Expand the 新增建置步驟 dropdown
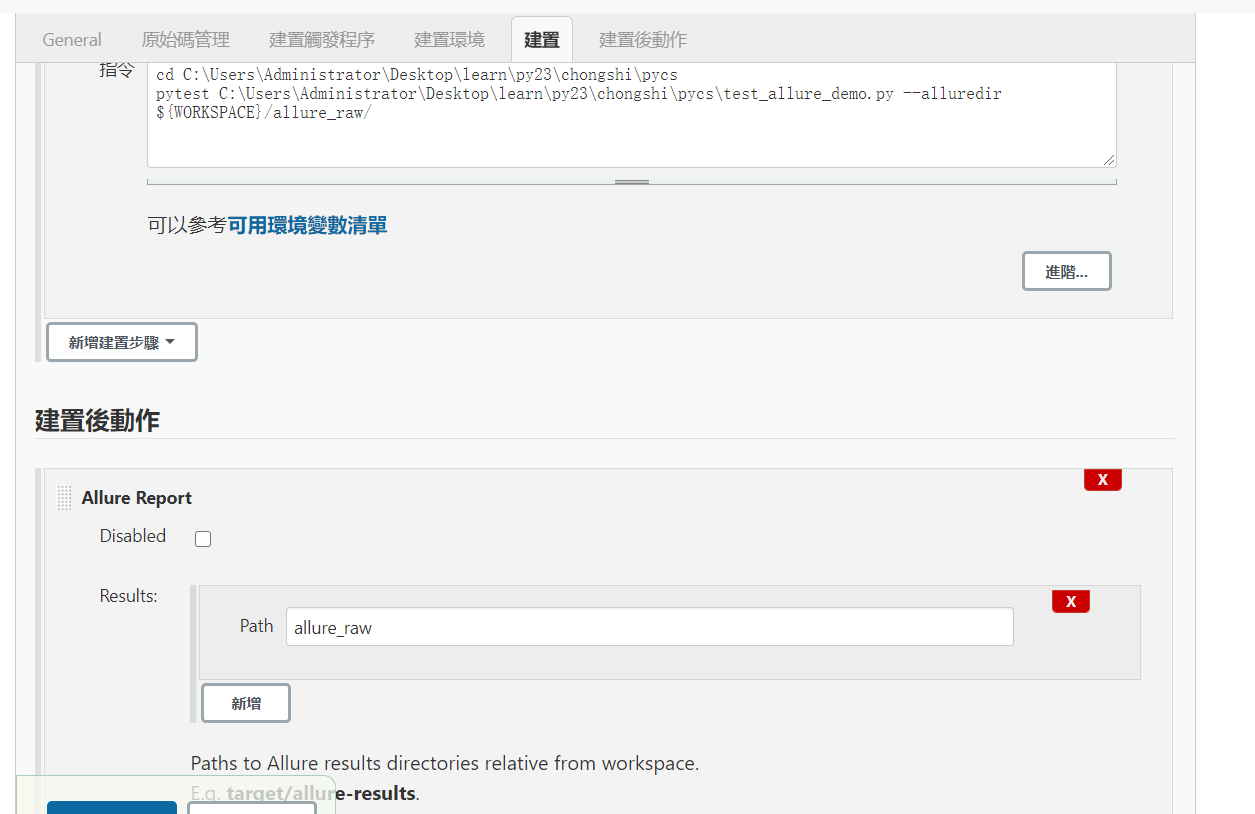 click(x=122, y=342)
